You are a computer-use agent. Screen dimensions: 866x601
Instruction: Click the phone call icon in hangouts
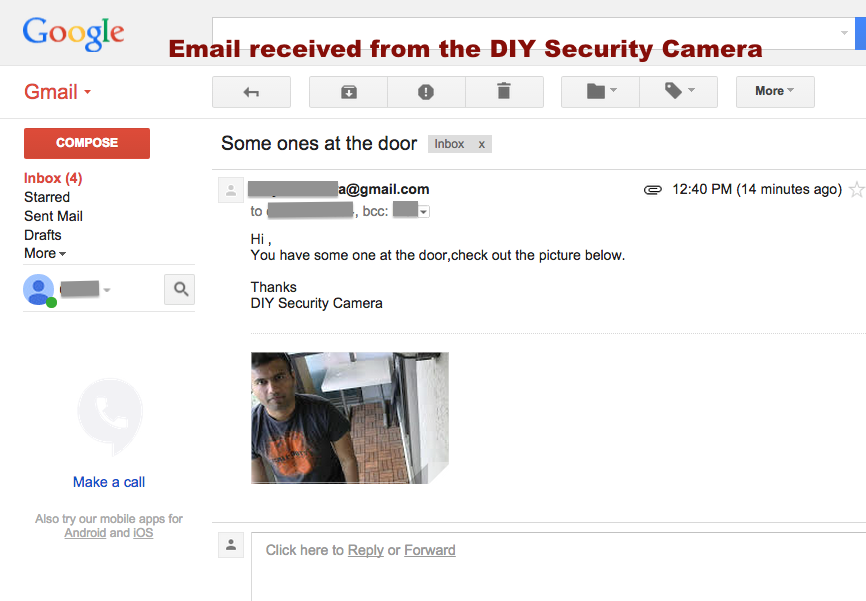coord(110,415)
